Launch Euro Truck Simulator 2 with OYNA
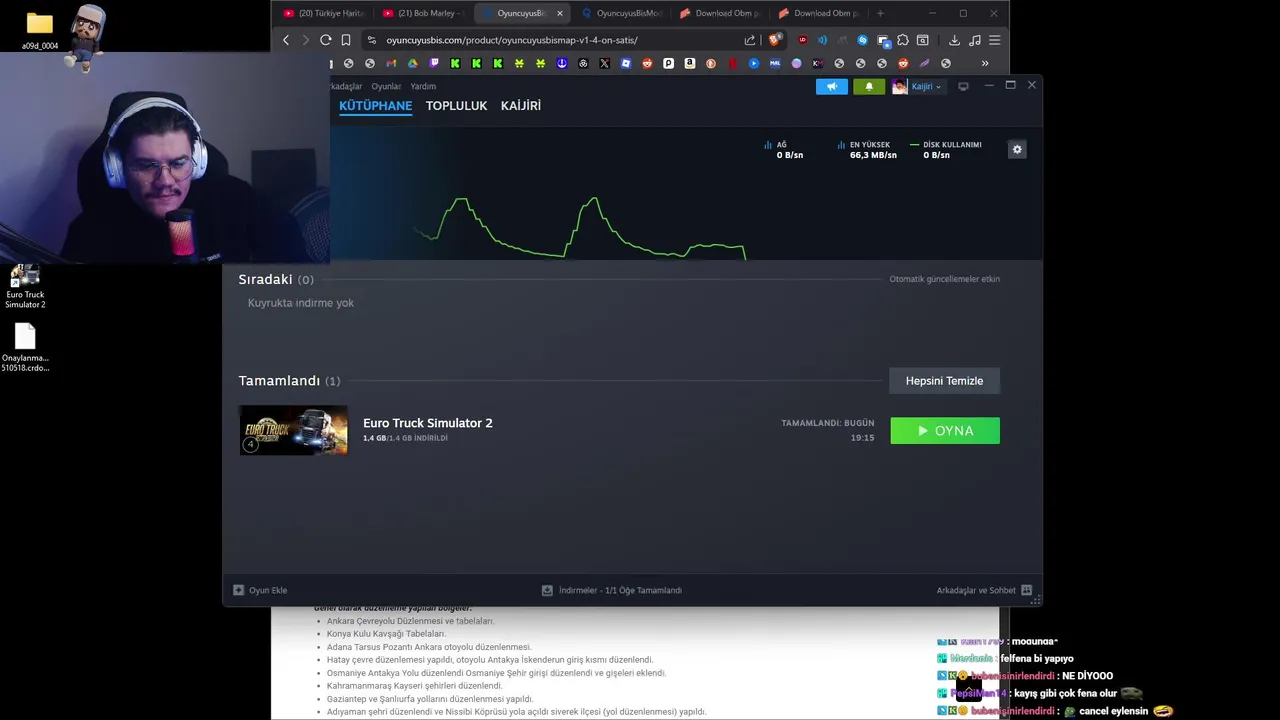 pyautogui.click(x=945, y=430)
